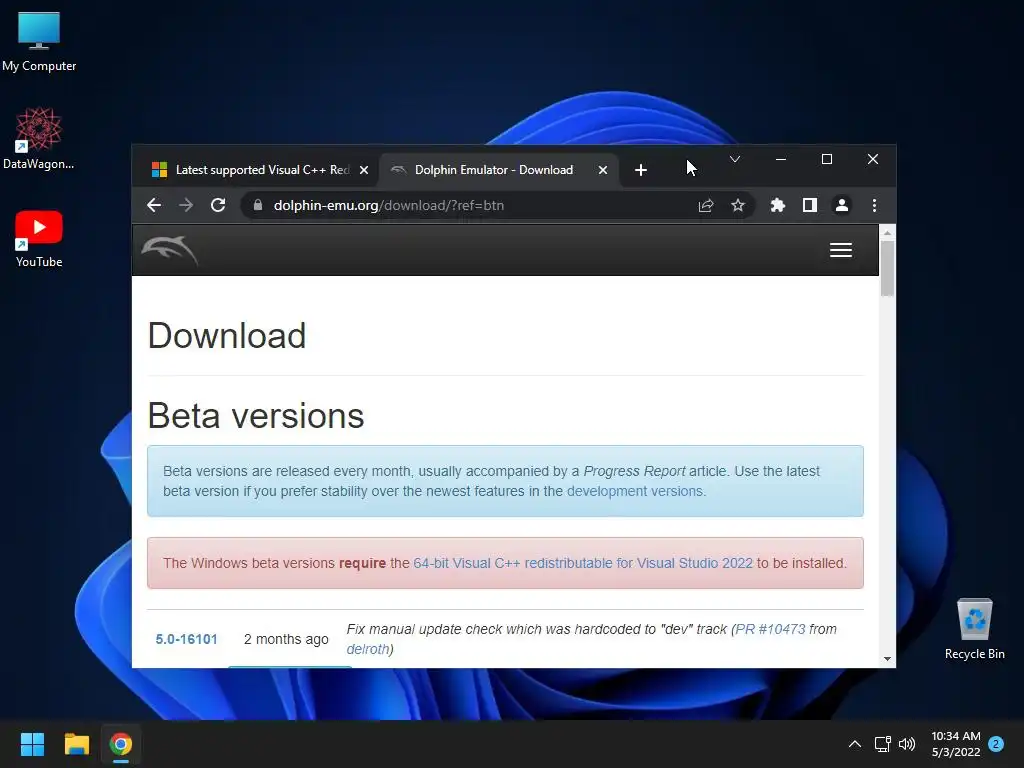The image size is (1024, 768).
Task: Expand the site hamburger navigation menu
Action: [840, 250]
